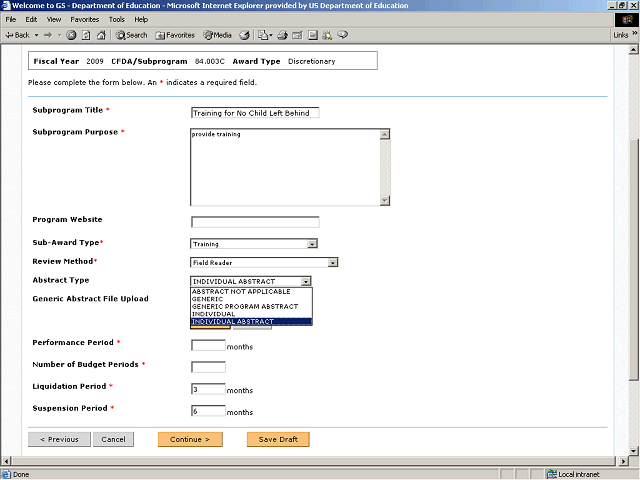Click the Edit page toolbar icon
Image resolution: width=640 pixels, height=480 pixels.
click(298, 35)
